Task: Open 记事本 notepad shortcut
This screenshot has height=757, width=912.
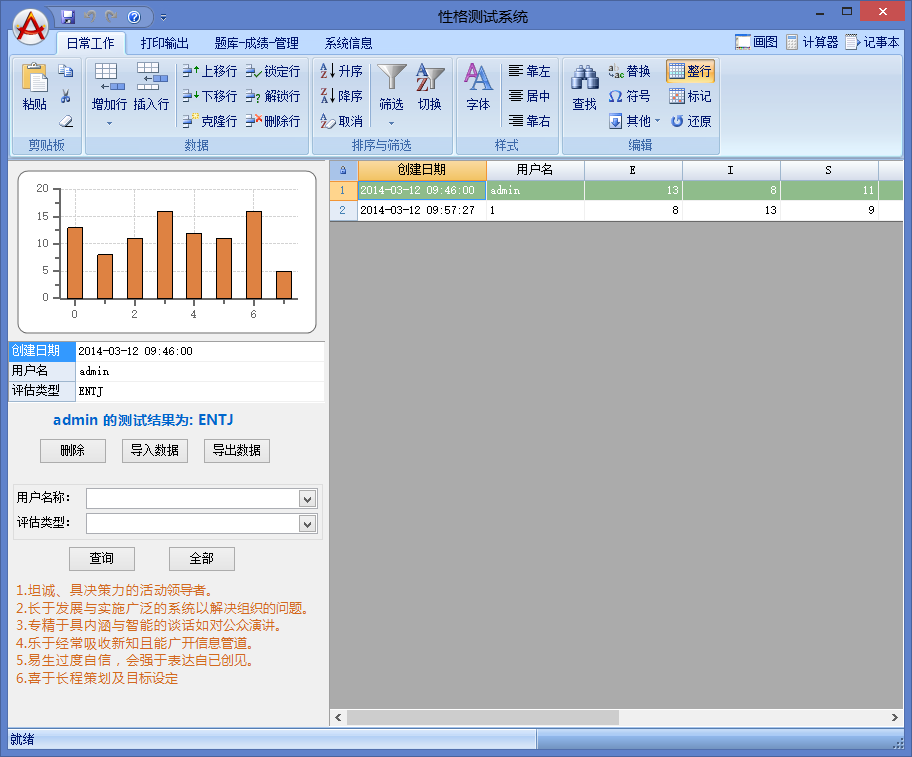Action: 872,42
